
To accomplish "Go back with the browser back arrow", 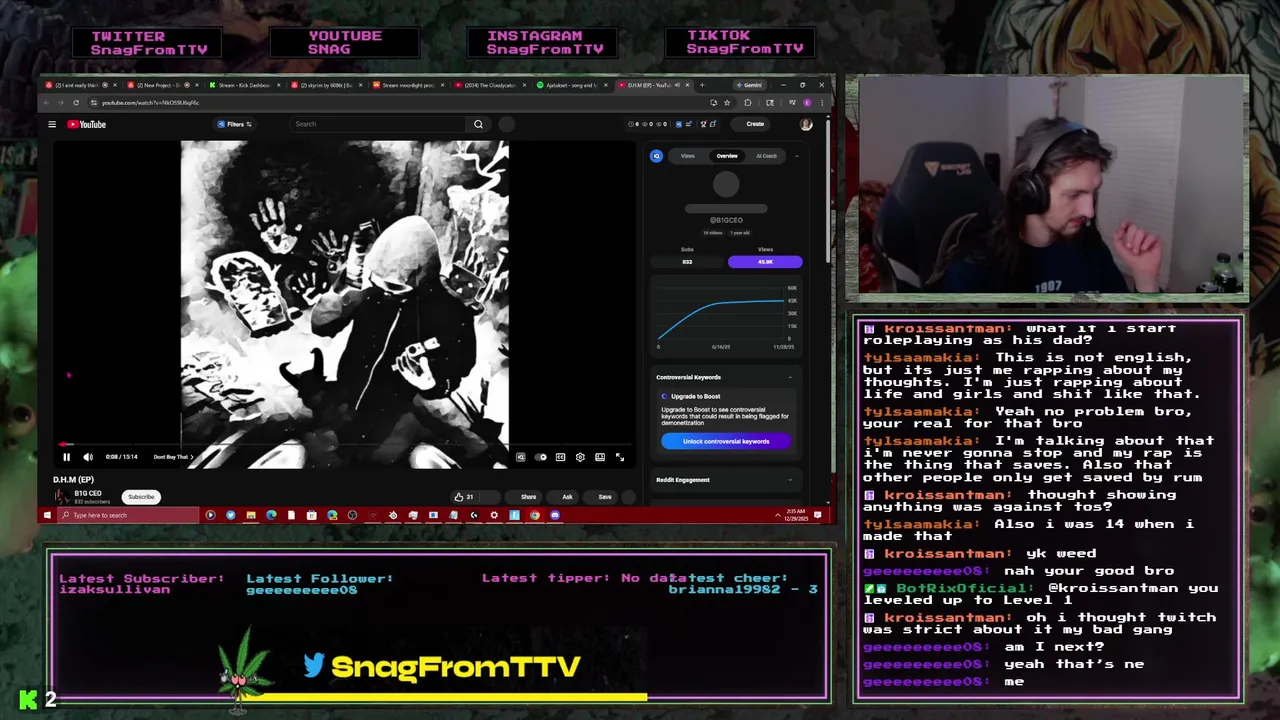I will [47, 102].
